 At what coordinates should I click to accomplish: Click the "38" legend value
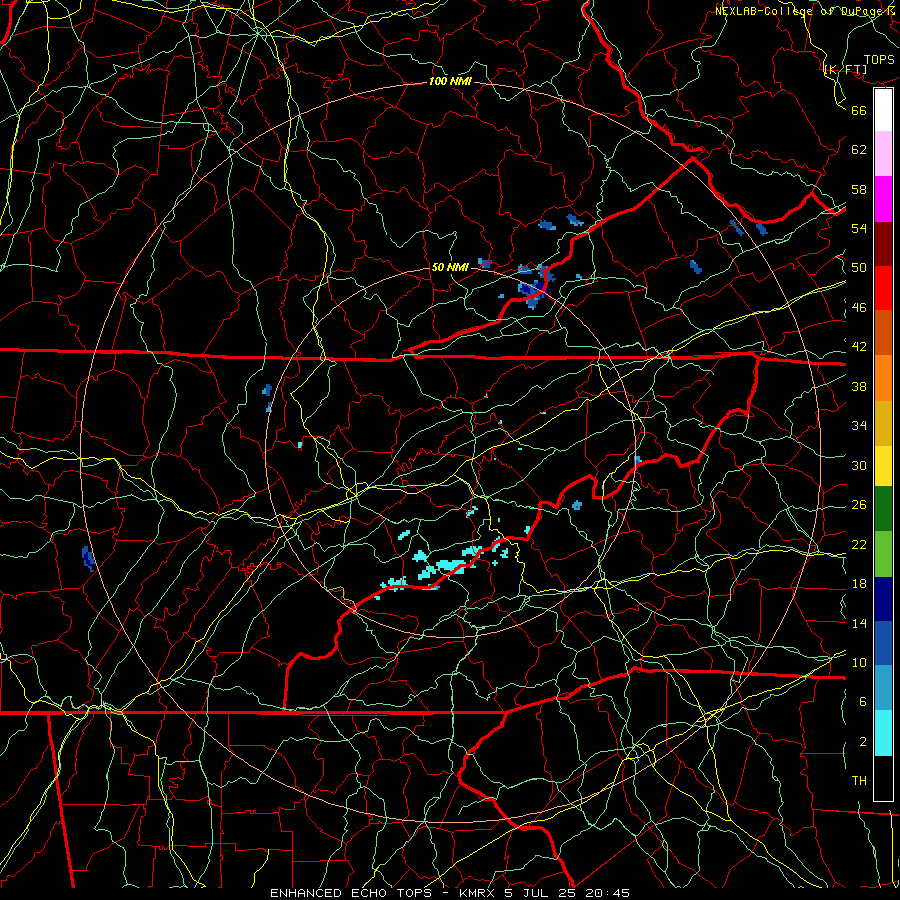pyautogui.click(x=859, y=386)
